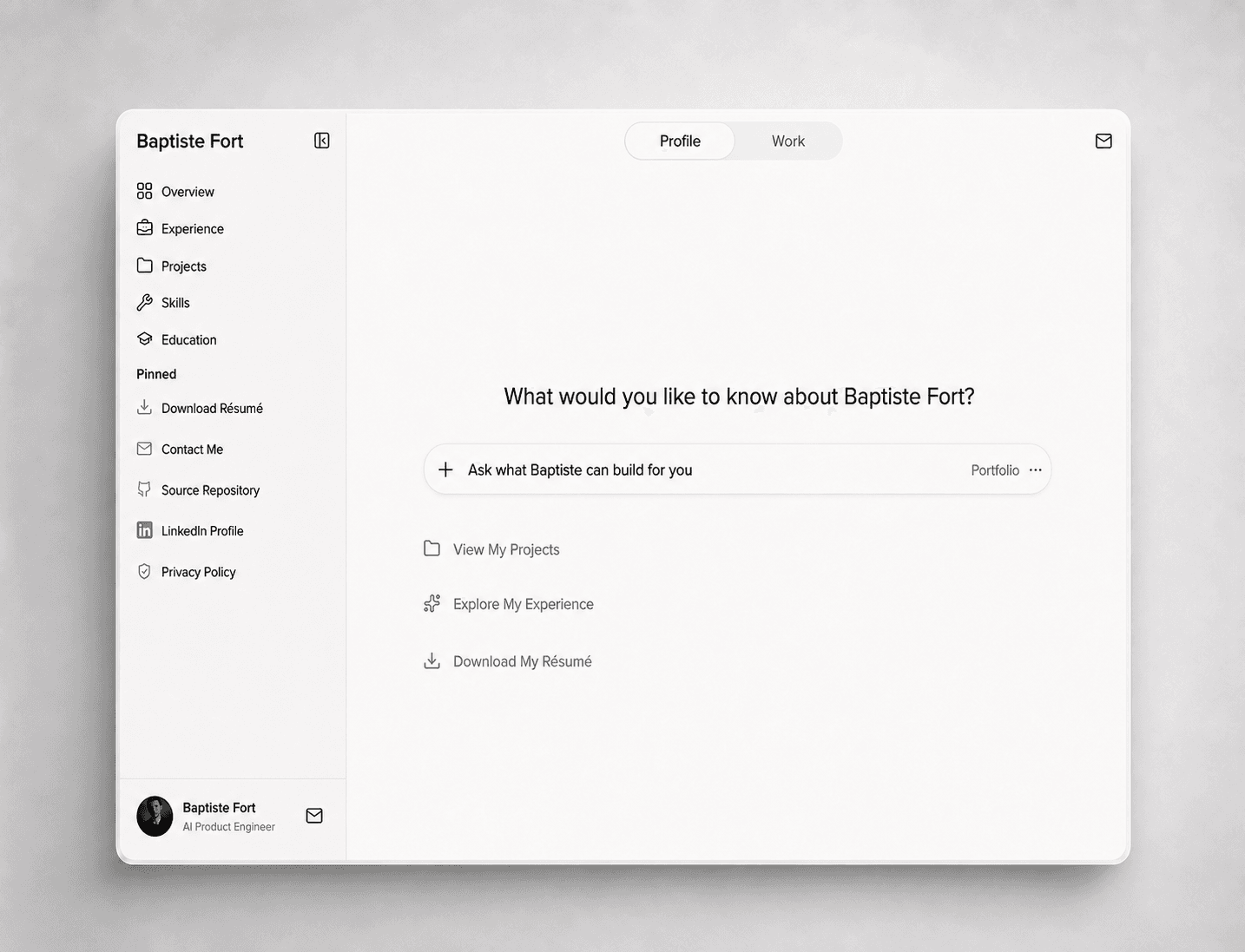Screen dimensions: 1245x952
Task: Collapse the sidebar with the panel icon
Action: click(x=322, y=141)
